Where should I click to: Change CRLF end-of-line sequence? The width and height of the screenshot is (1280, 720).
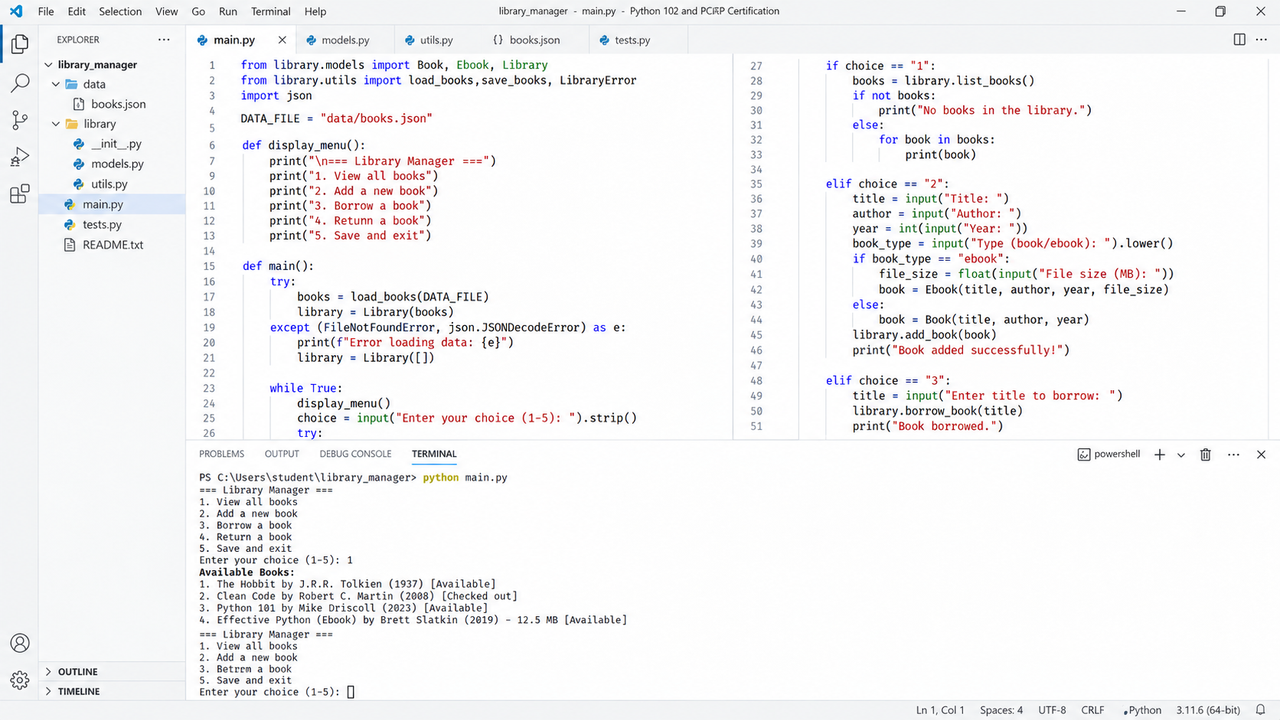pyautogui.click(x=1093, y=710)
